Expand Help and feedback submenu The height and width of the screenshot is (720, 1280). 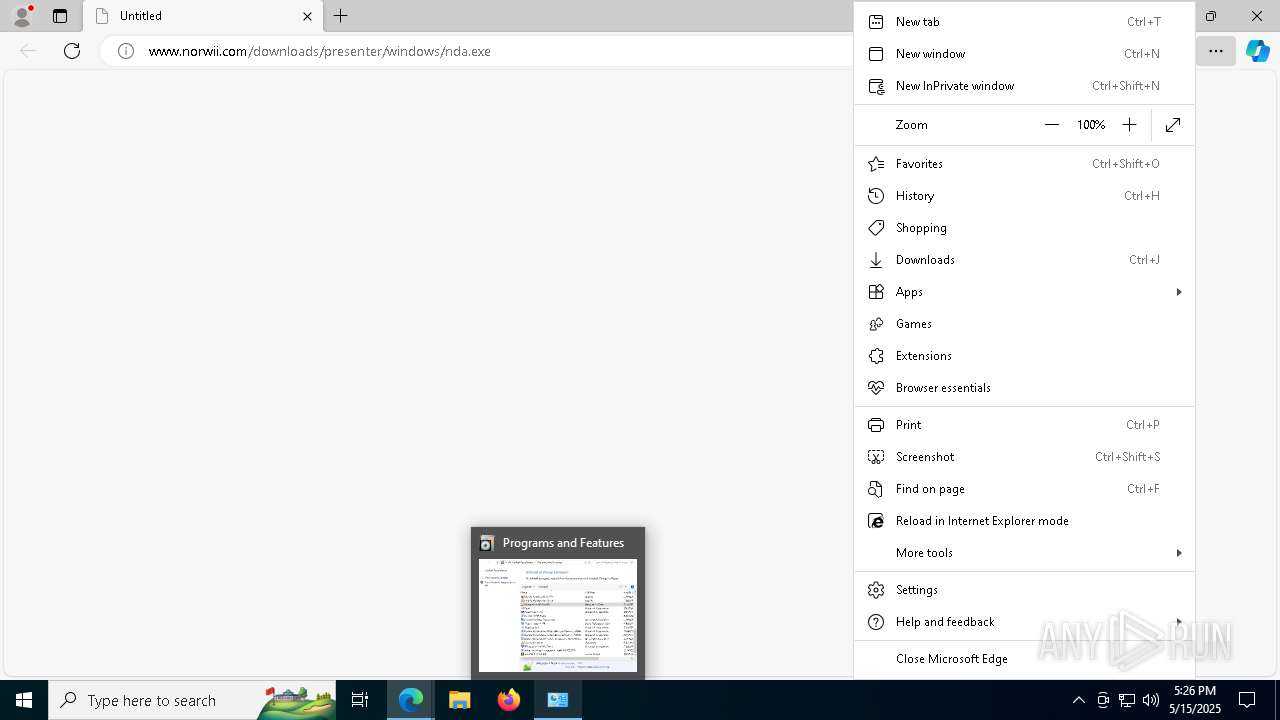1024,622
